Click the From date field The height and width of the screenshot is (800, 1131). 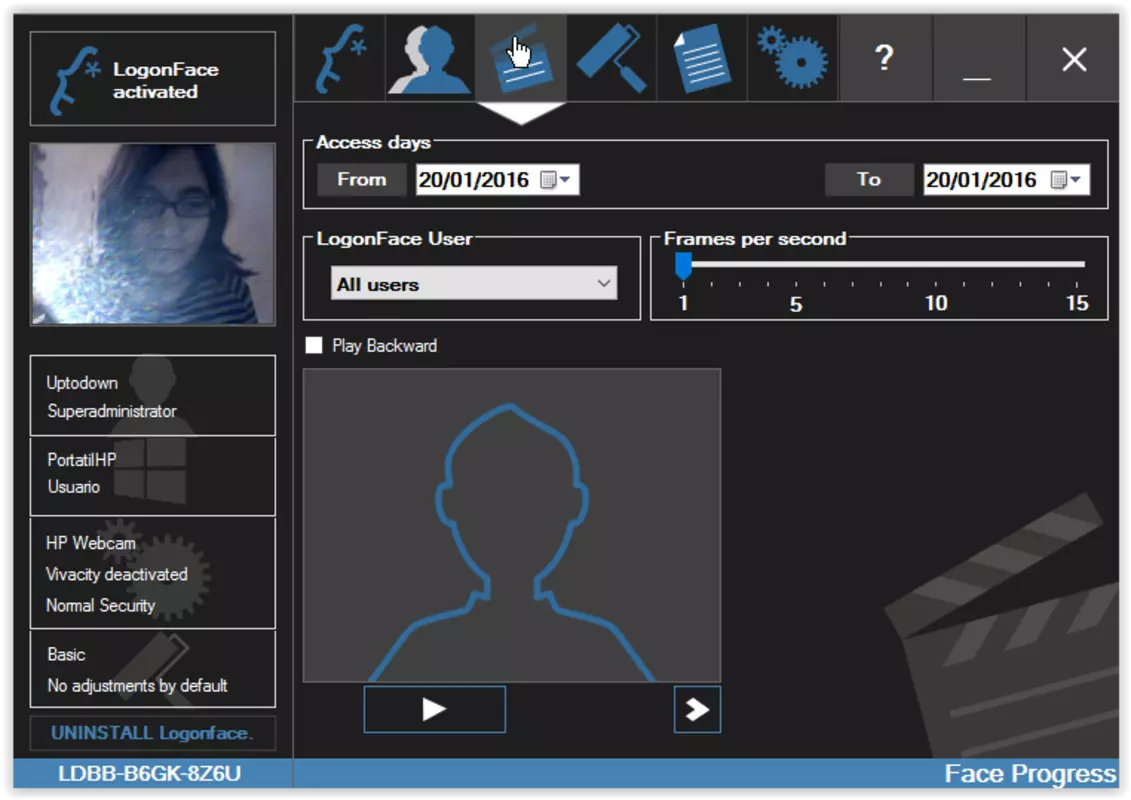click(497, 180)
